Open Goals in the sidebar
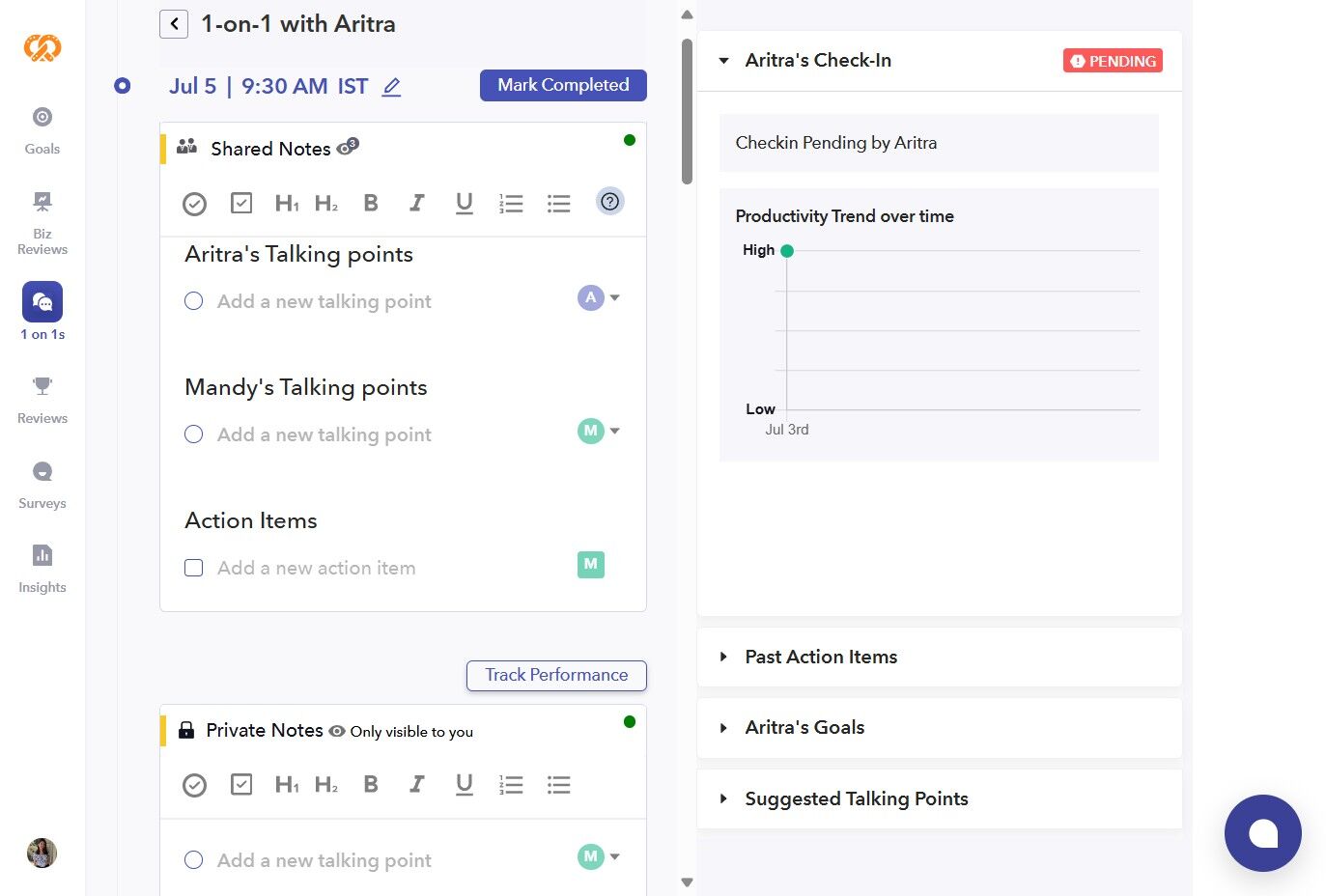Viewport: 1326px width, 896px height. click(42, 130)
